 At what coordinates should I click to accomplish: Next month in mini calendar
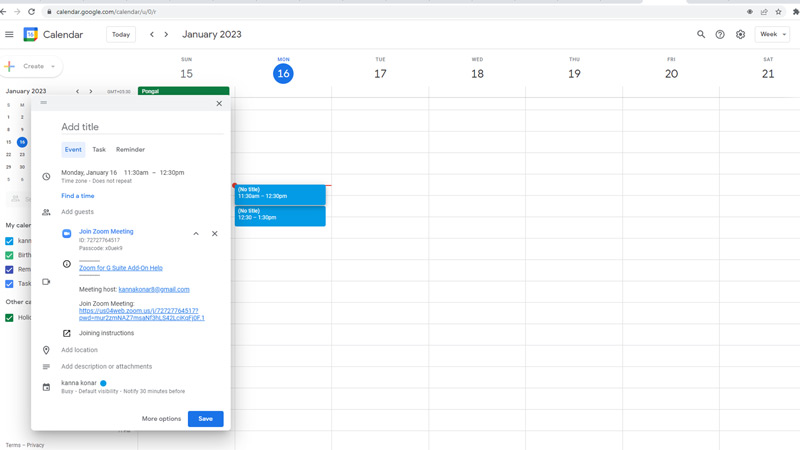(91, 91)
